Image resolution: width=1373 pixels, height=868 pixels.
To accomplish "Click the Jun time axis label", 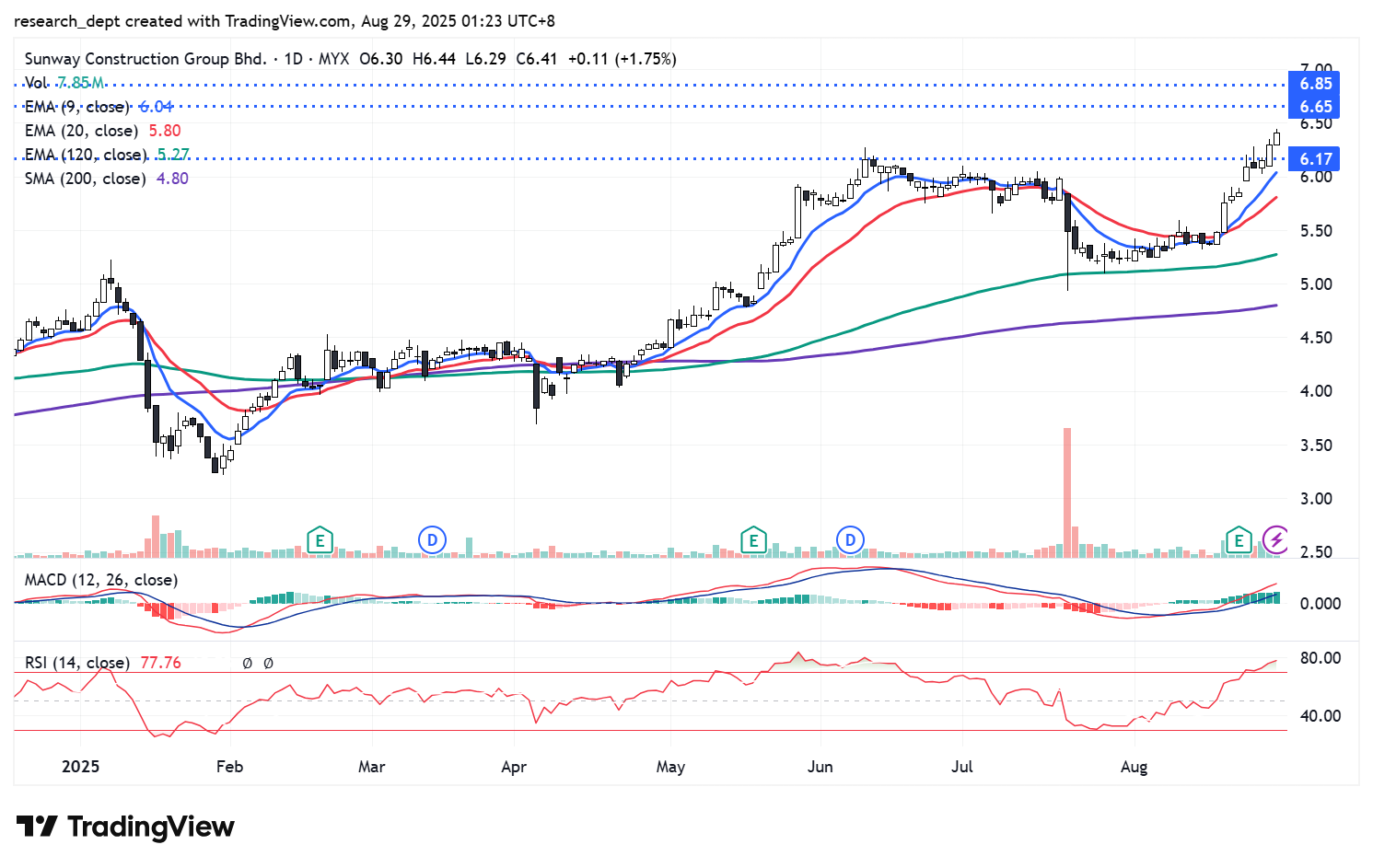I will point(820,767).
